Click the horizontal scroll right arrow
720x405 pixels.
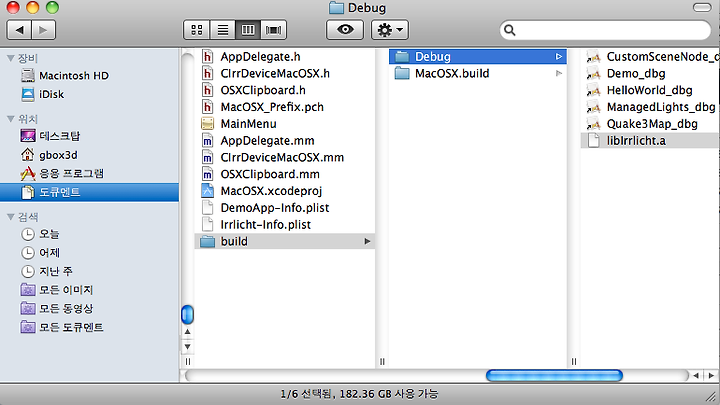pyautogui.click(x=711, y=376)
